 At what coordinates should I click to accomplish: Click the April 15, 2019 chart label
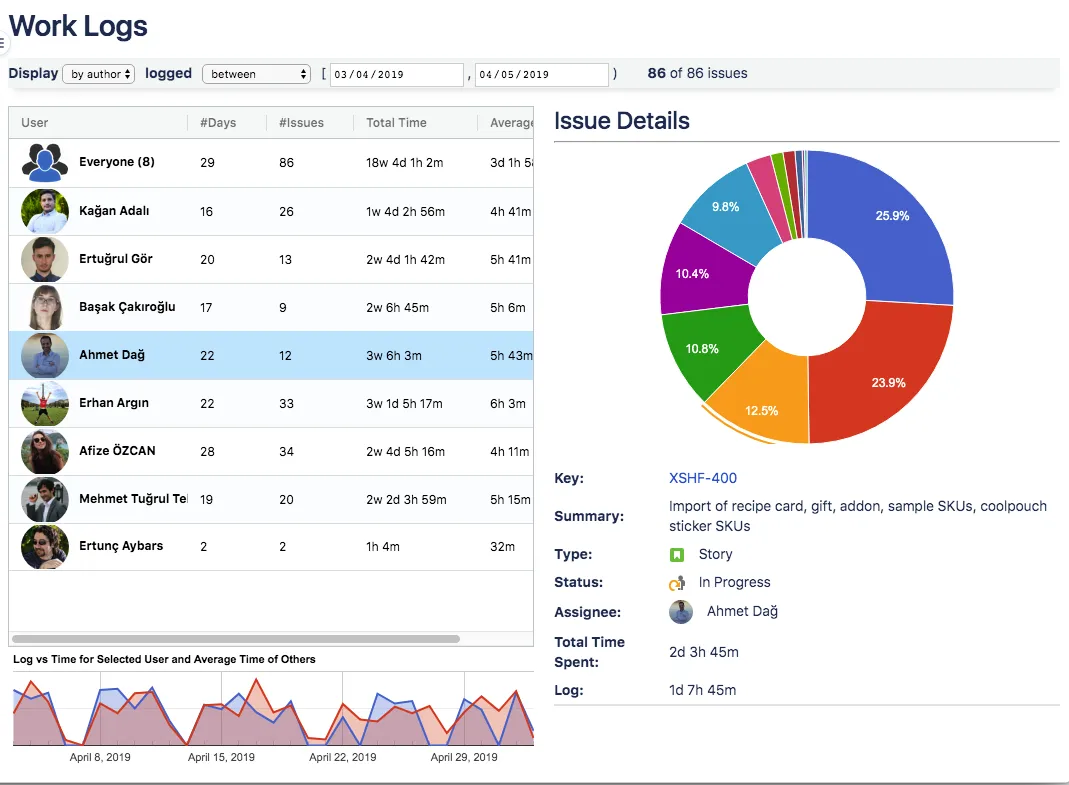pos(221,757)
